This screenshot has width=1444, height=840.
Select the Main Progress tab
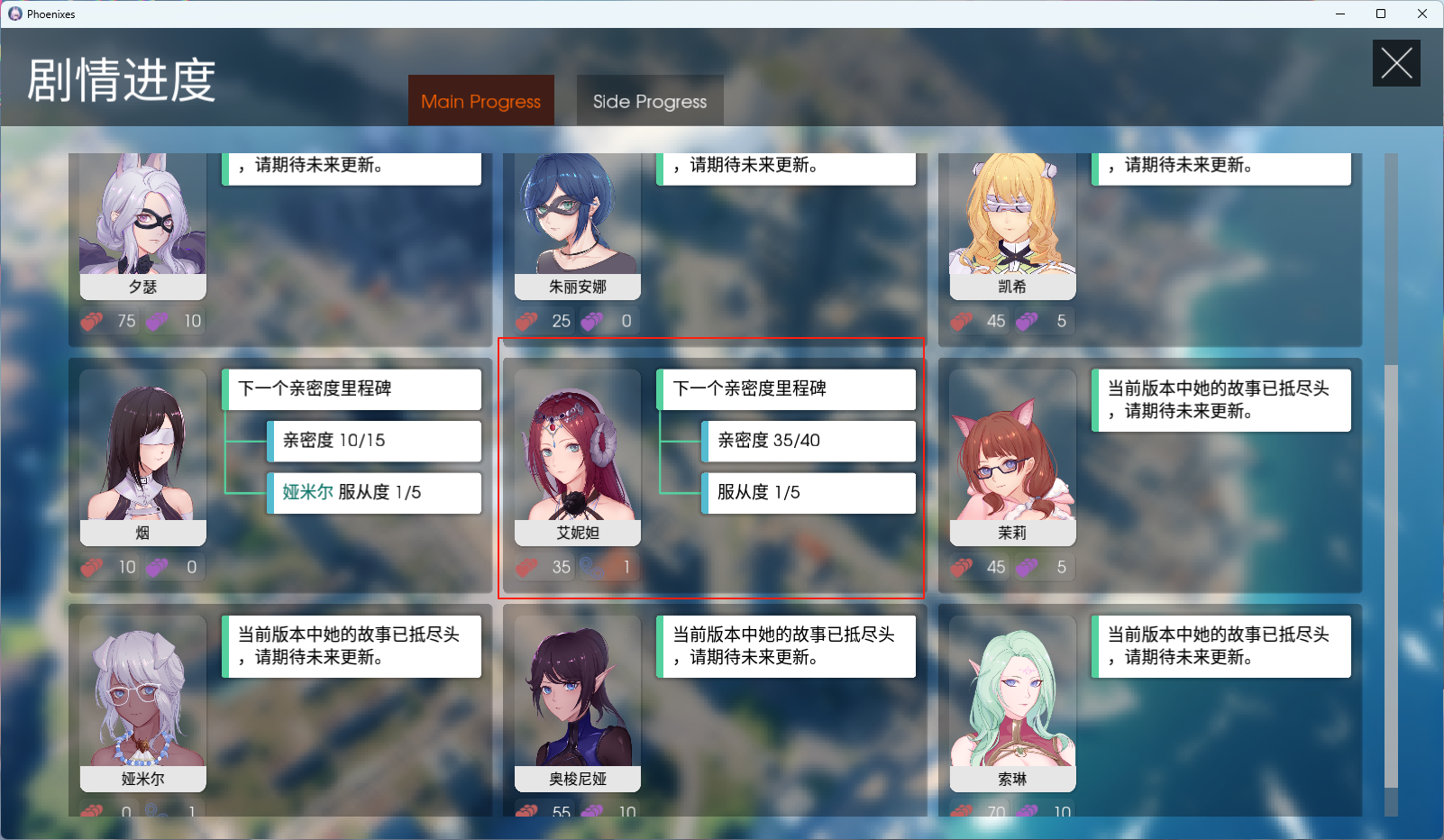pyautogui.click(x=480, y=101)
